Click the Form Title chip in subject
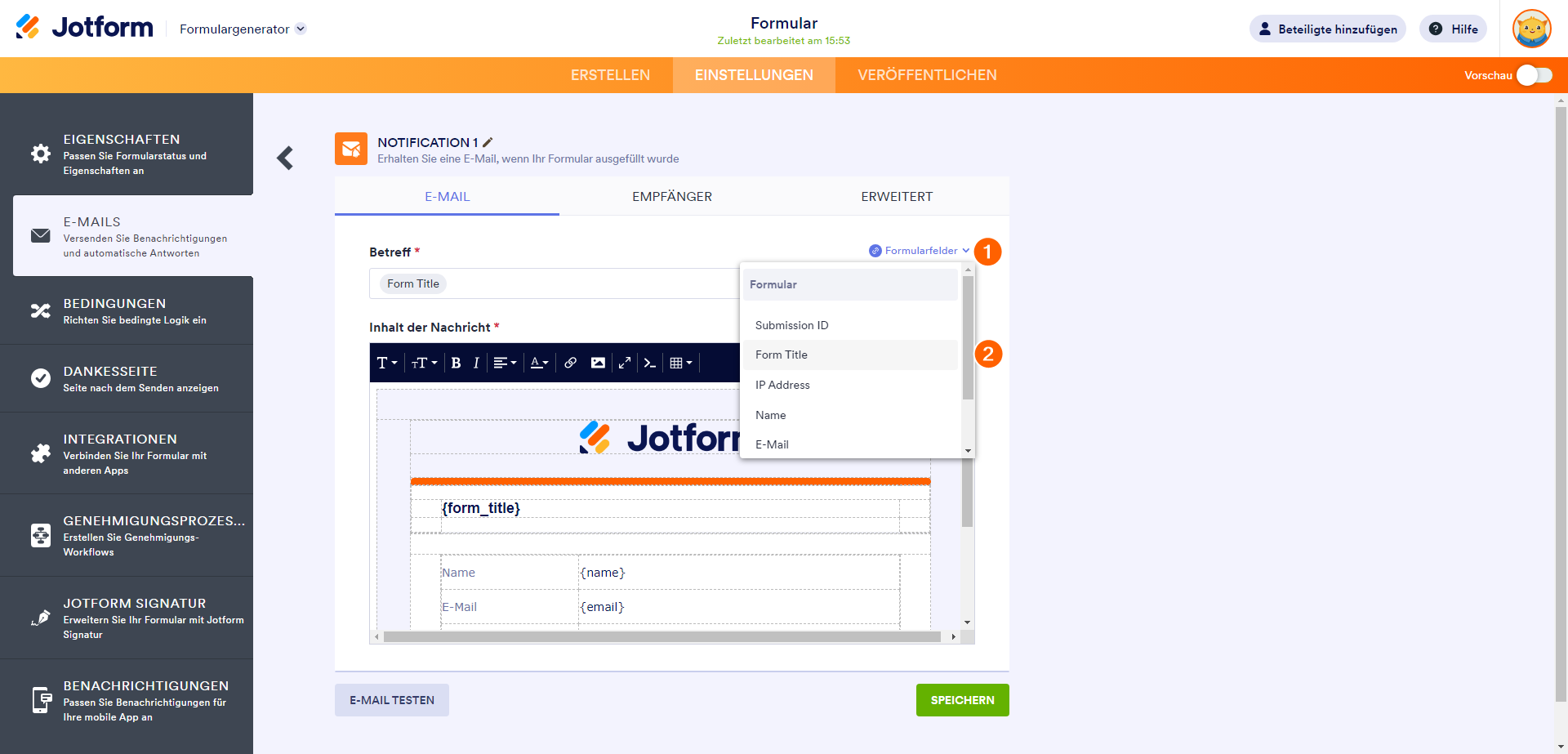1568x754 pixels. (x=413, y=283)
